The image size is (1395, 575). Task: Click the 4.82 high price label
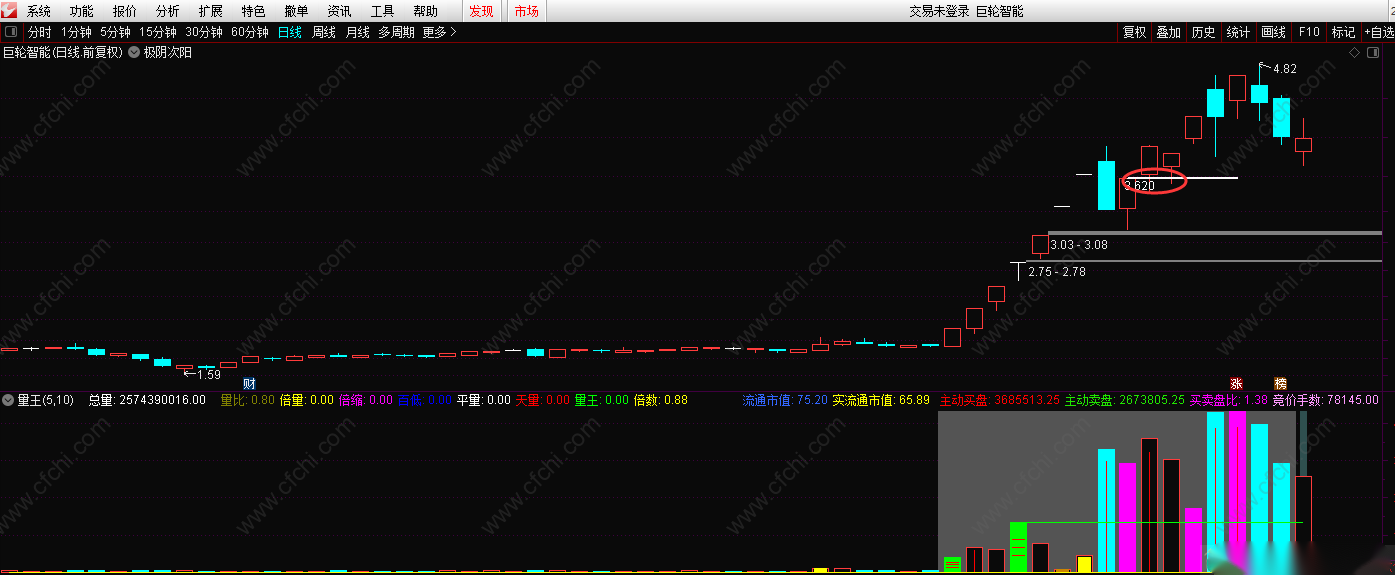coord(1285,69)
